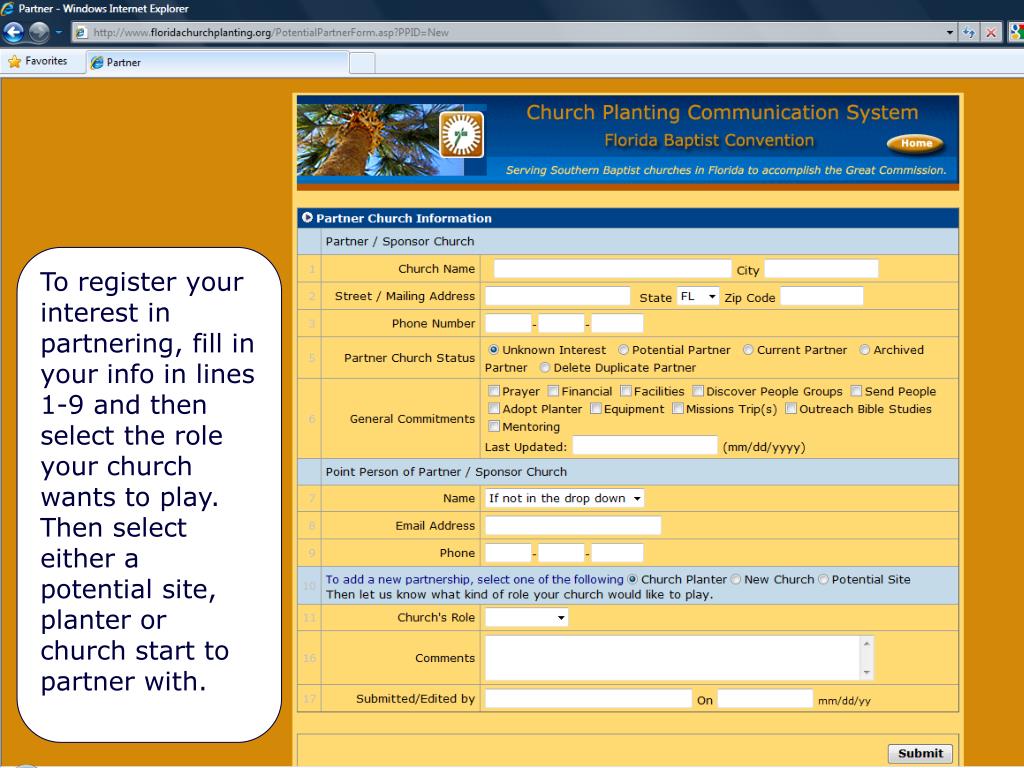Check the Discover People Groups checkbox

coord(697,391)
